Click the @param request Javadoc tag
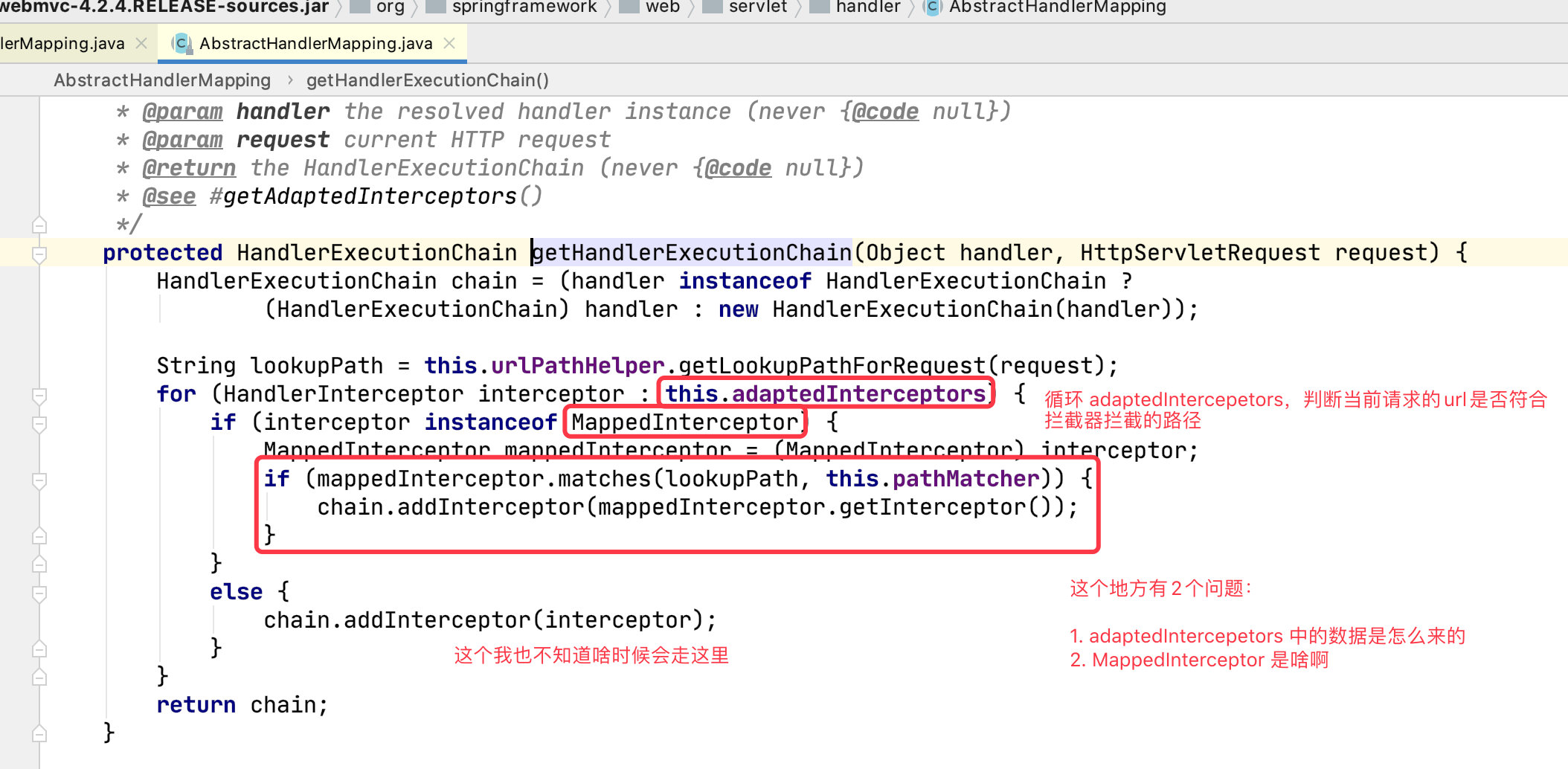Screen dimensions: 1568x769 pyautogui.click(x=182, y=140)
